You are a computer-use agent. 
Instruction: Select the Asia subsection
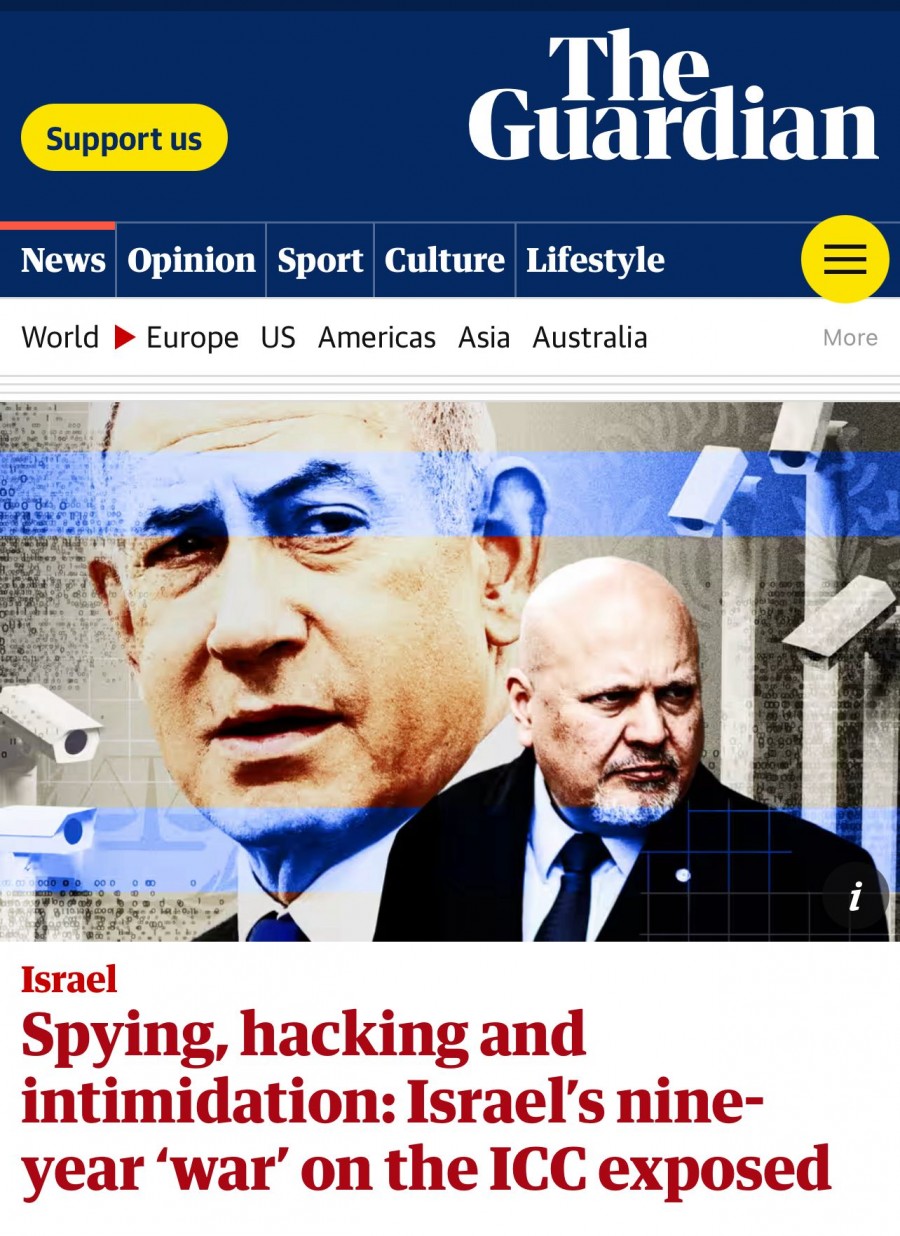point(484,338)
